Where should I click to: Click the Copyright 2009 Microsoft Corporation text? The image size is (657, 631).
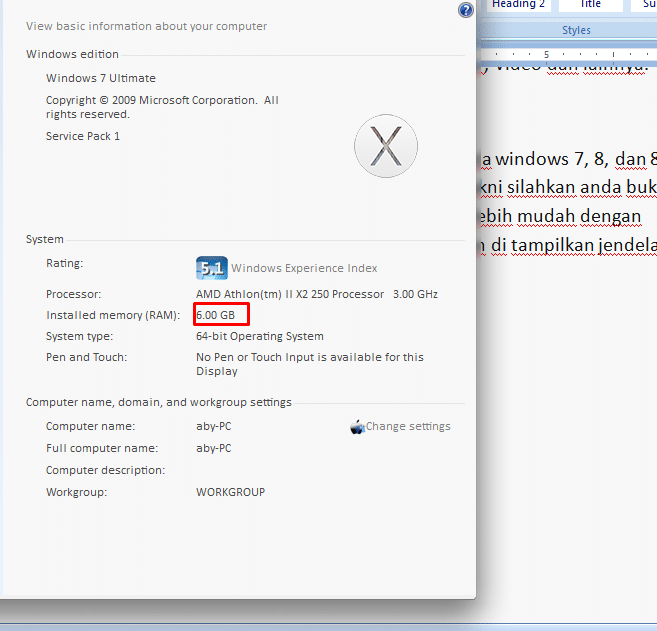(162, 107)
